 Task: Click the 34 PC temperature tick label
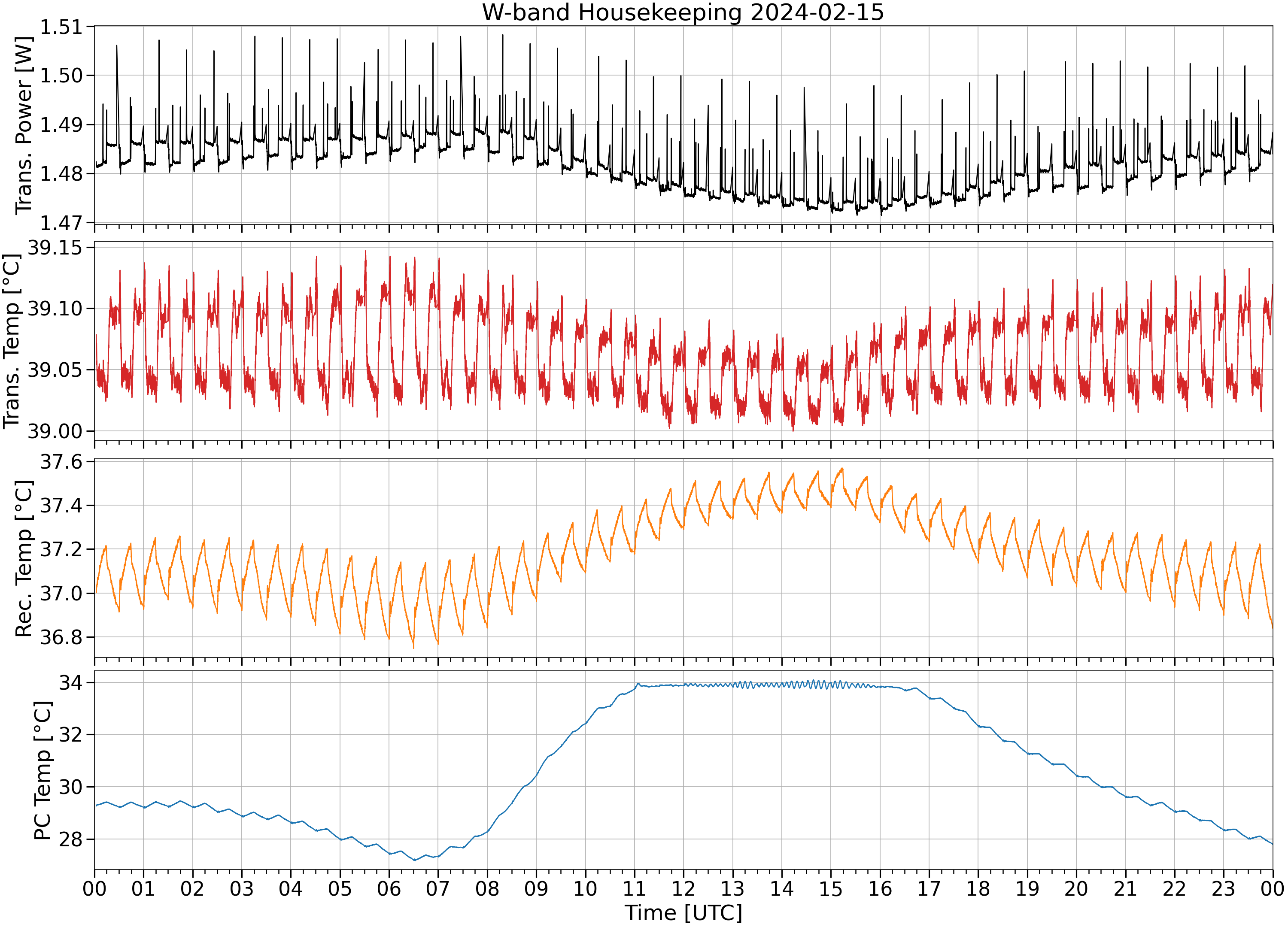tap(70, 682)
